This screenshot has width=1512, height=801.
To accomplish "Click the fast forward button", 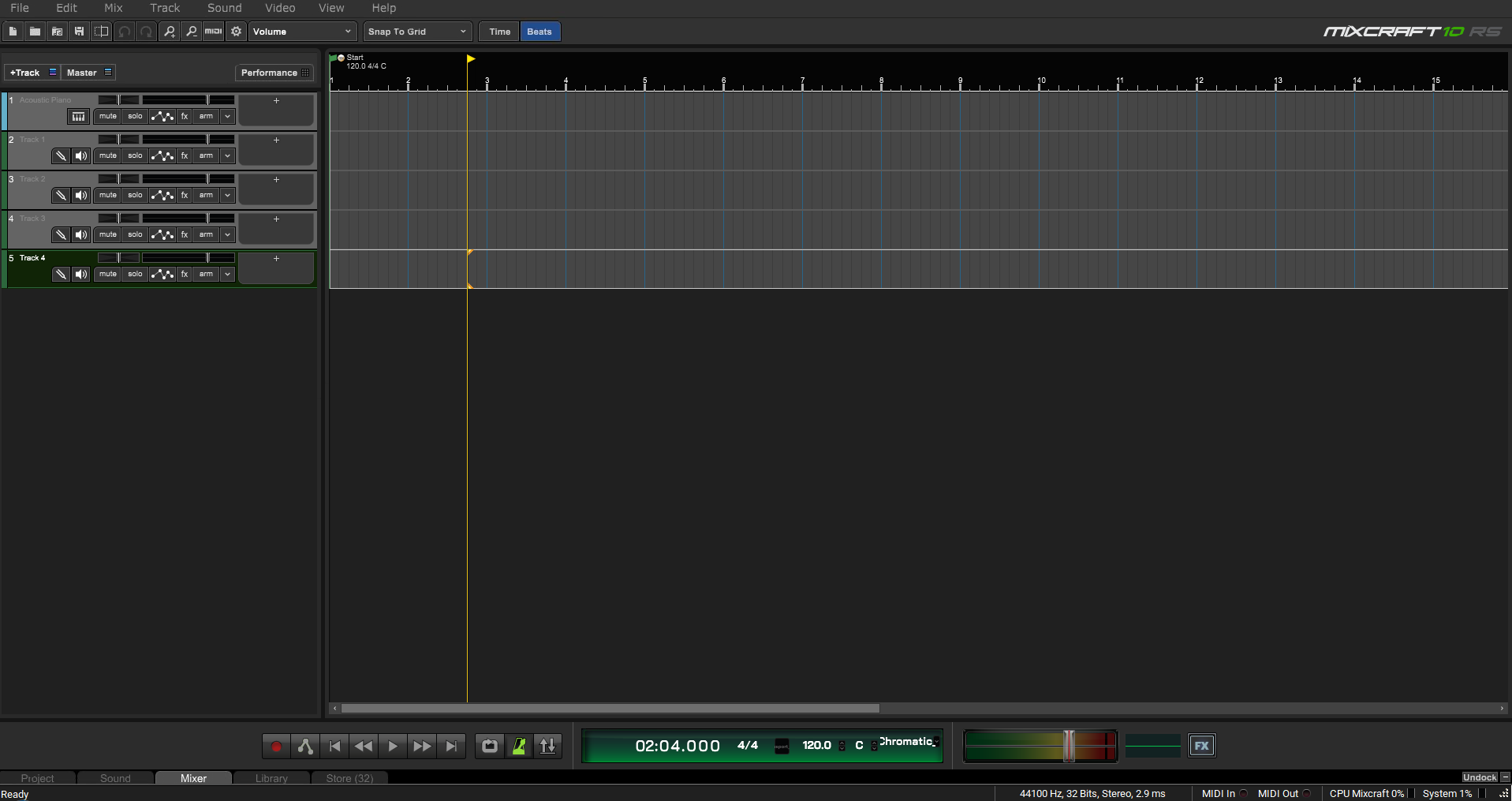I will coord(422,746).
